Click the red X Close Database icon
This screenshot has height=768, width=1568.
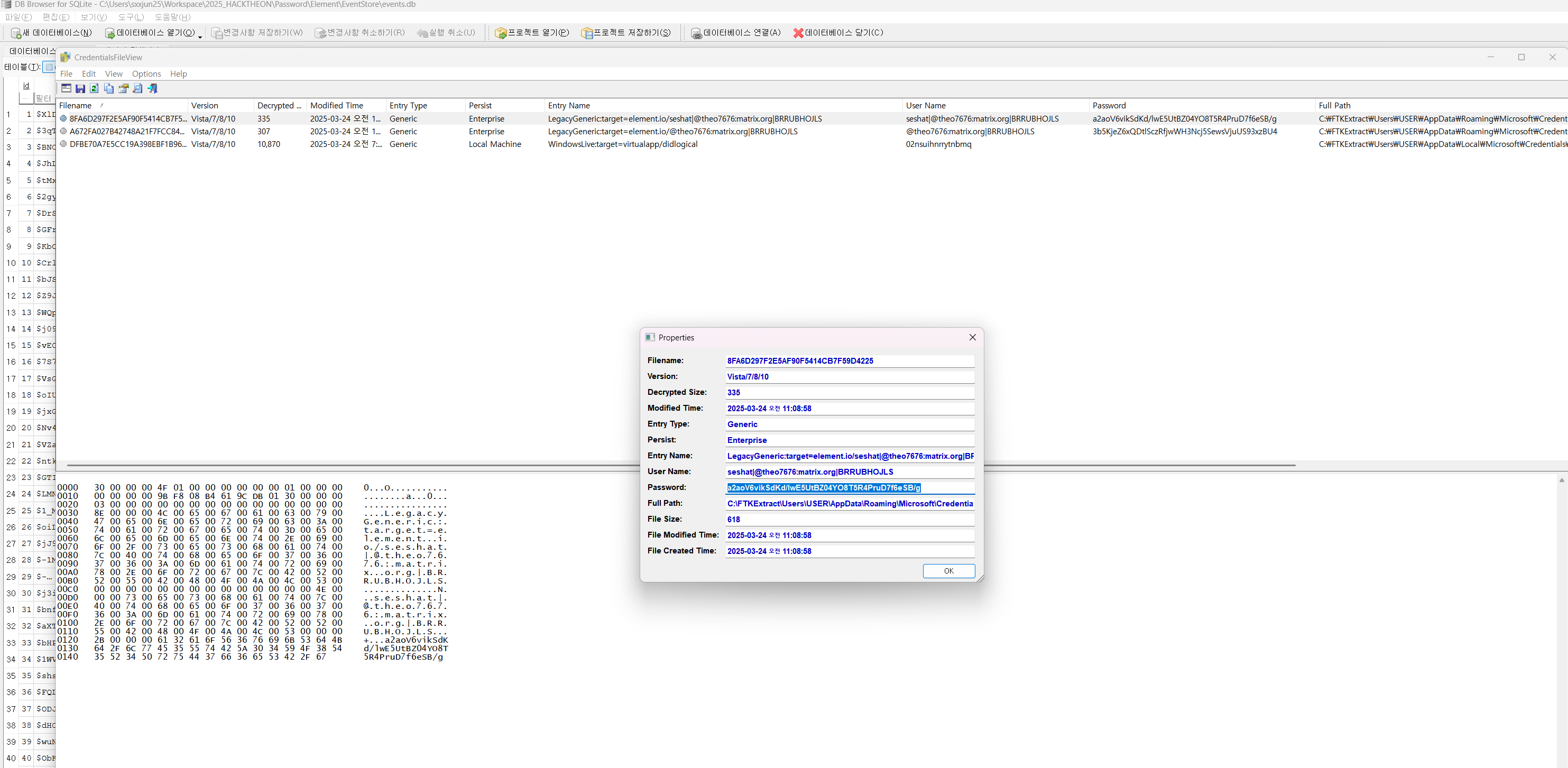pyautogui.click(x=798, y=33)
